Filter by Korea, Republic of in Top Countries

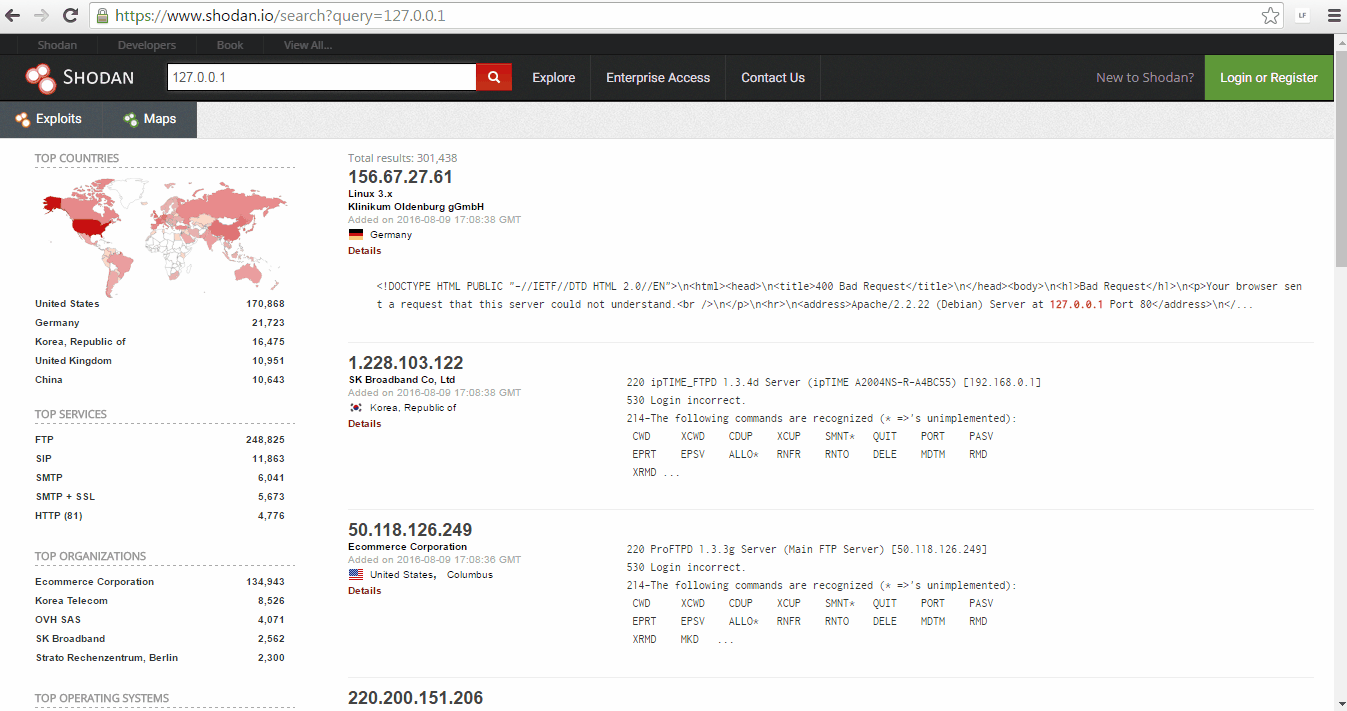coord(80,342)
